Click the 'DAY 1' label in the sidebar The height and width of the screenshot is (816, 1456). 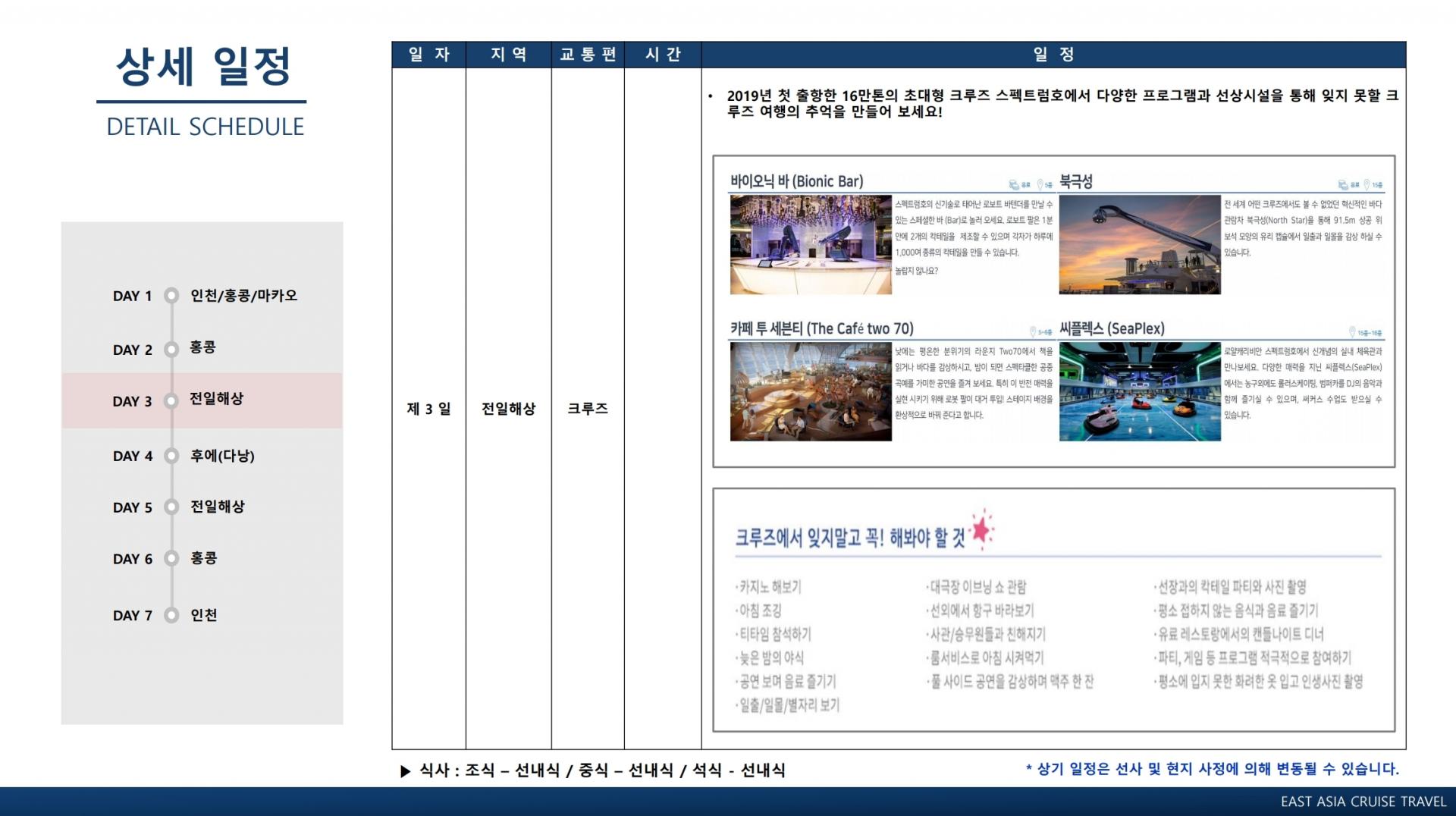133,296
